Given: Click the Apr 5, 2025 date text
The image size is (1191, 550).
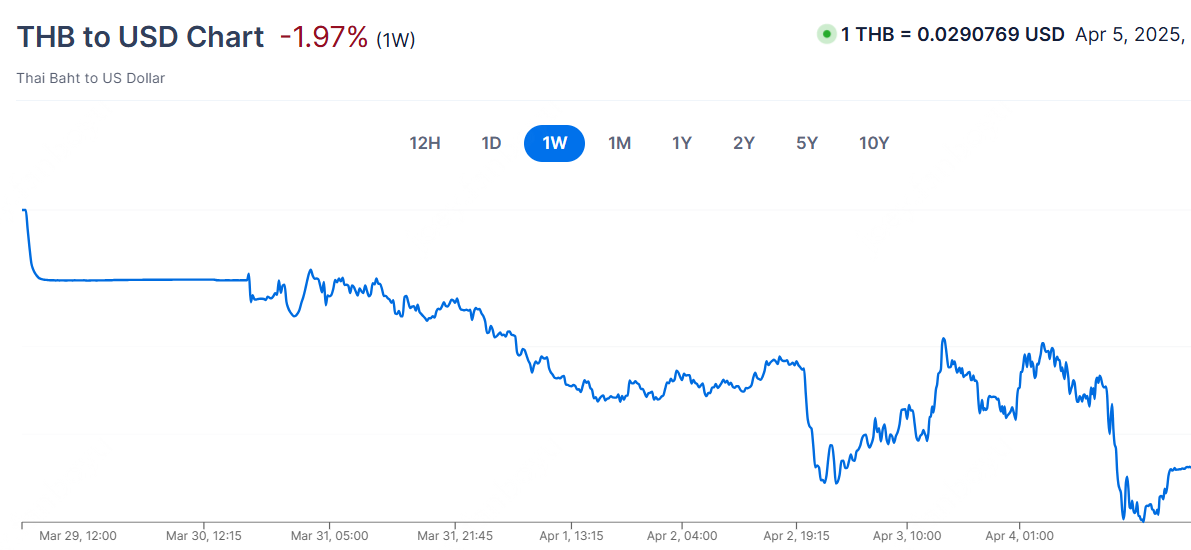Looking at the screenshot, I should [1129, 34].
